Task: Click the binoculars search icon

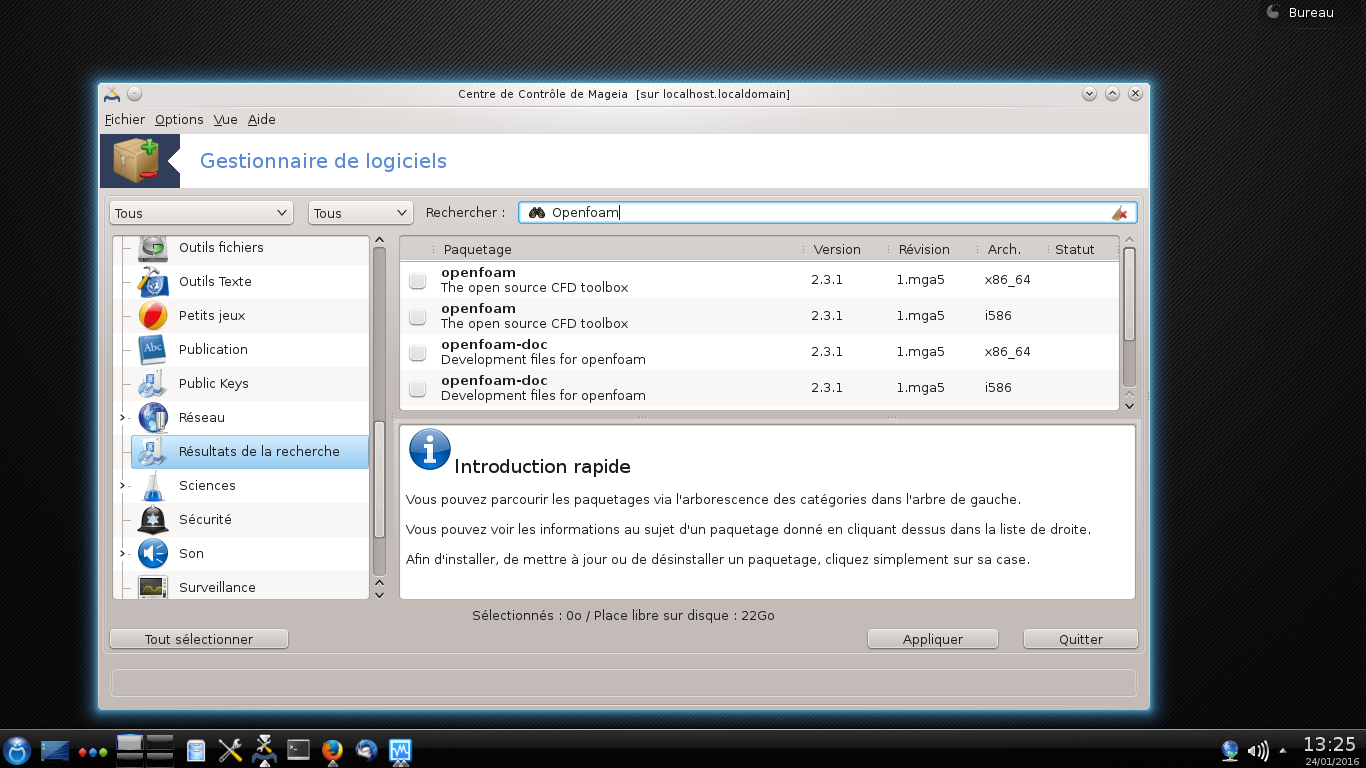Action: pyautogui.click(x=537, y=213)
